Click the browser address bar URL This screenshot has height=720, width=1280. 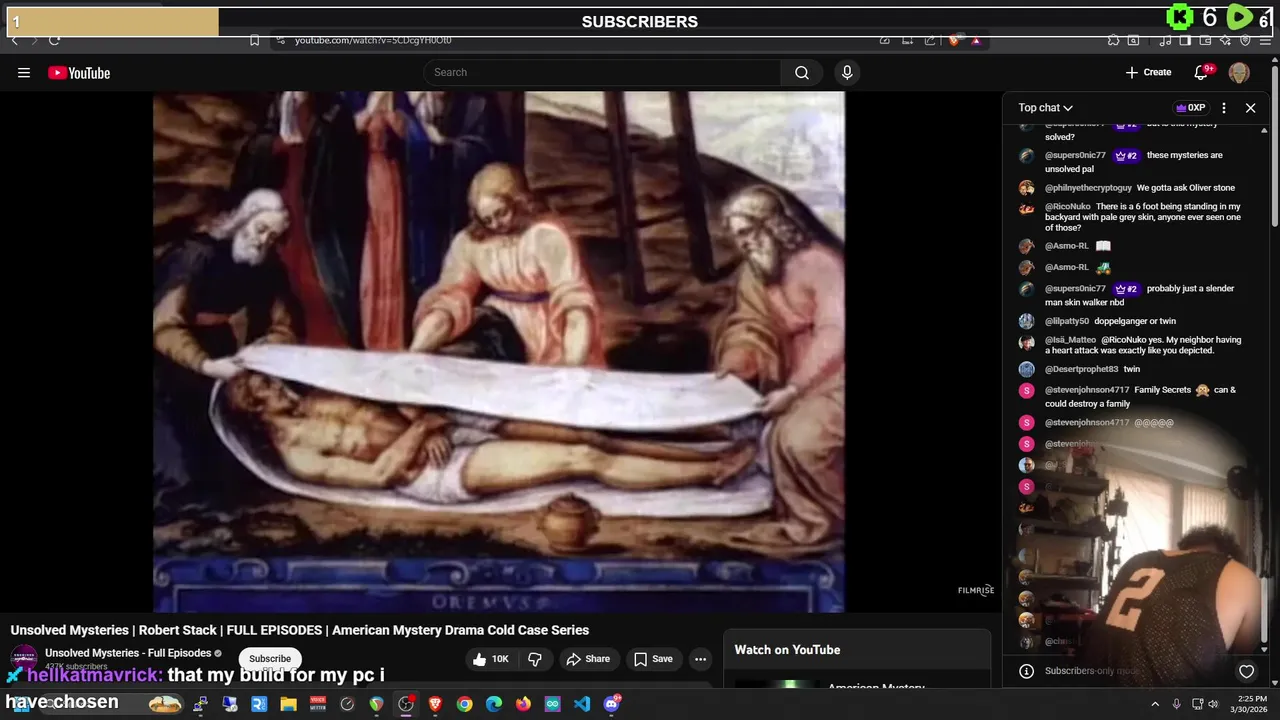point(373,40)
